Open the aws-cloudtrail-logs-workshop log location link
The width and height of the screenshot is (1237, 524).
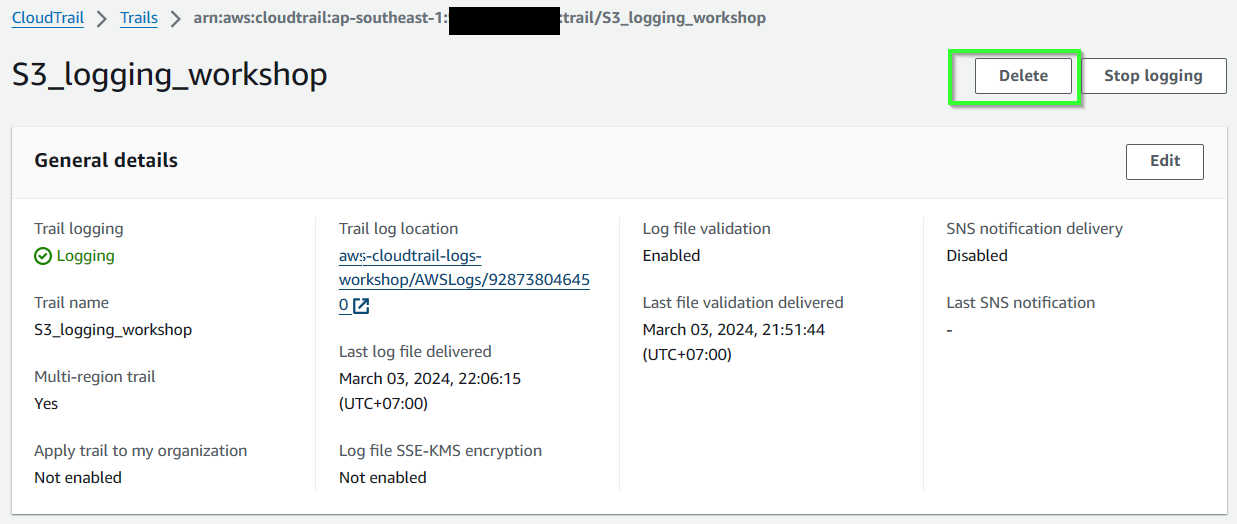point(464,281)
